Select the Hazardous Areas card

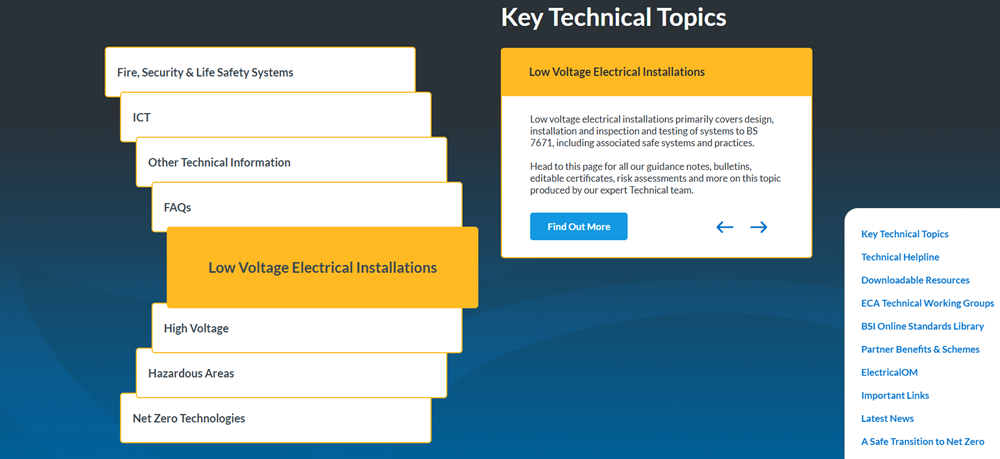tap(291, 375)
